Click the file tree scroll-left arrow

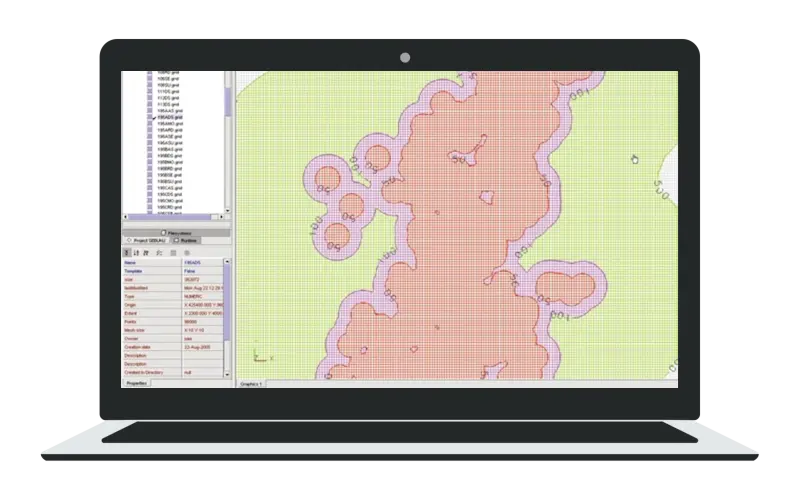[x=126, y=217]
